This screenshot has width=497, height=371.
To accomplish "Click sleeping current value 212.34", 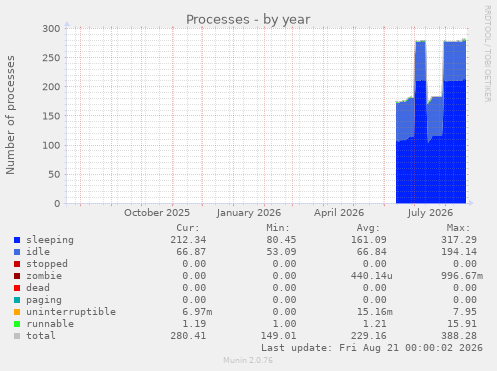I will pos(188,240).
